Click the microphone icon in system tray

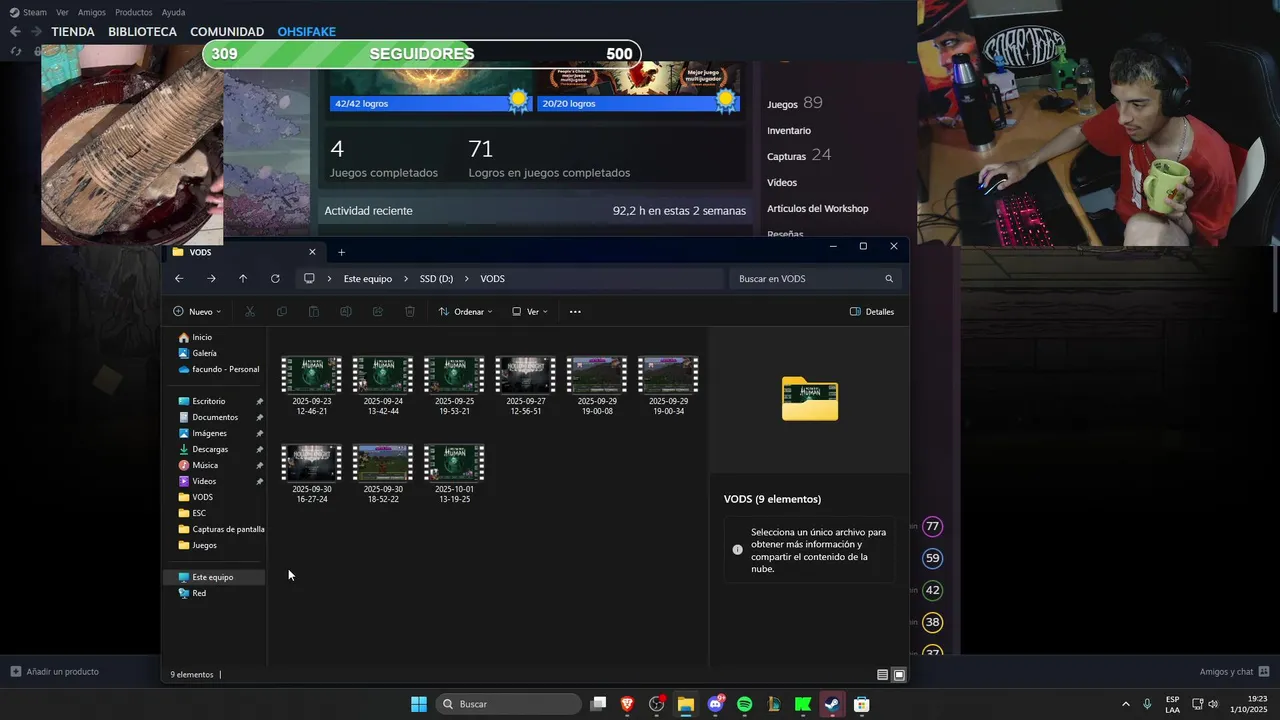[x=1147, y=704]
